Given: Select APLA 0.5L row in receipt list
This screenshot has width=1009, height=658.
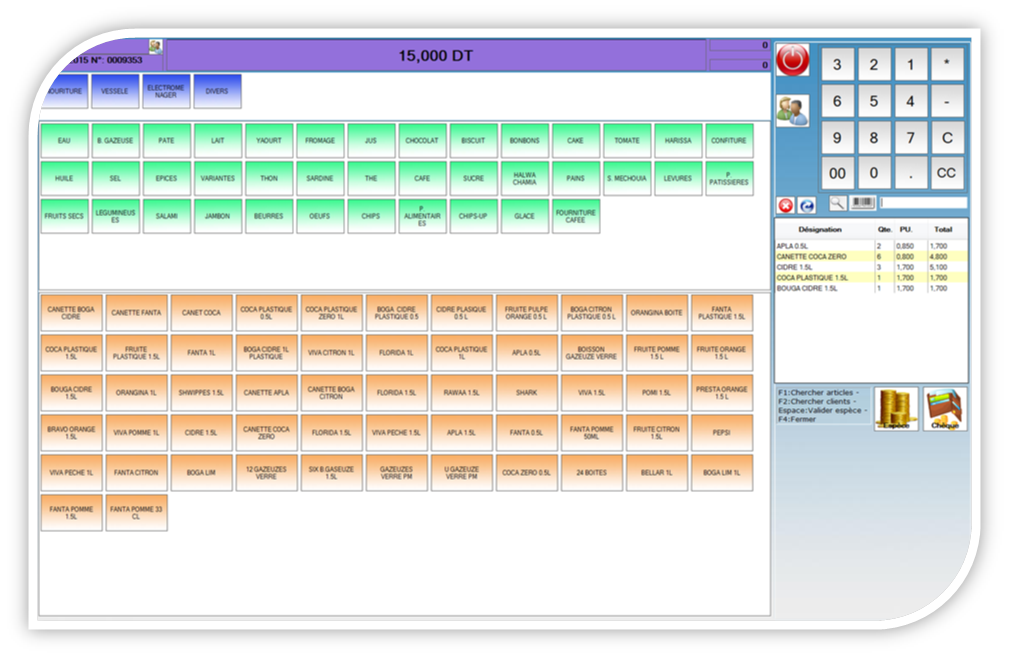Looking at the screenshot, I should (x=871, y=246).
